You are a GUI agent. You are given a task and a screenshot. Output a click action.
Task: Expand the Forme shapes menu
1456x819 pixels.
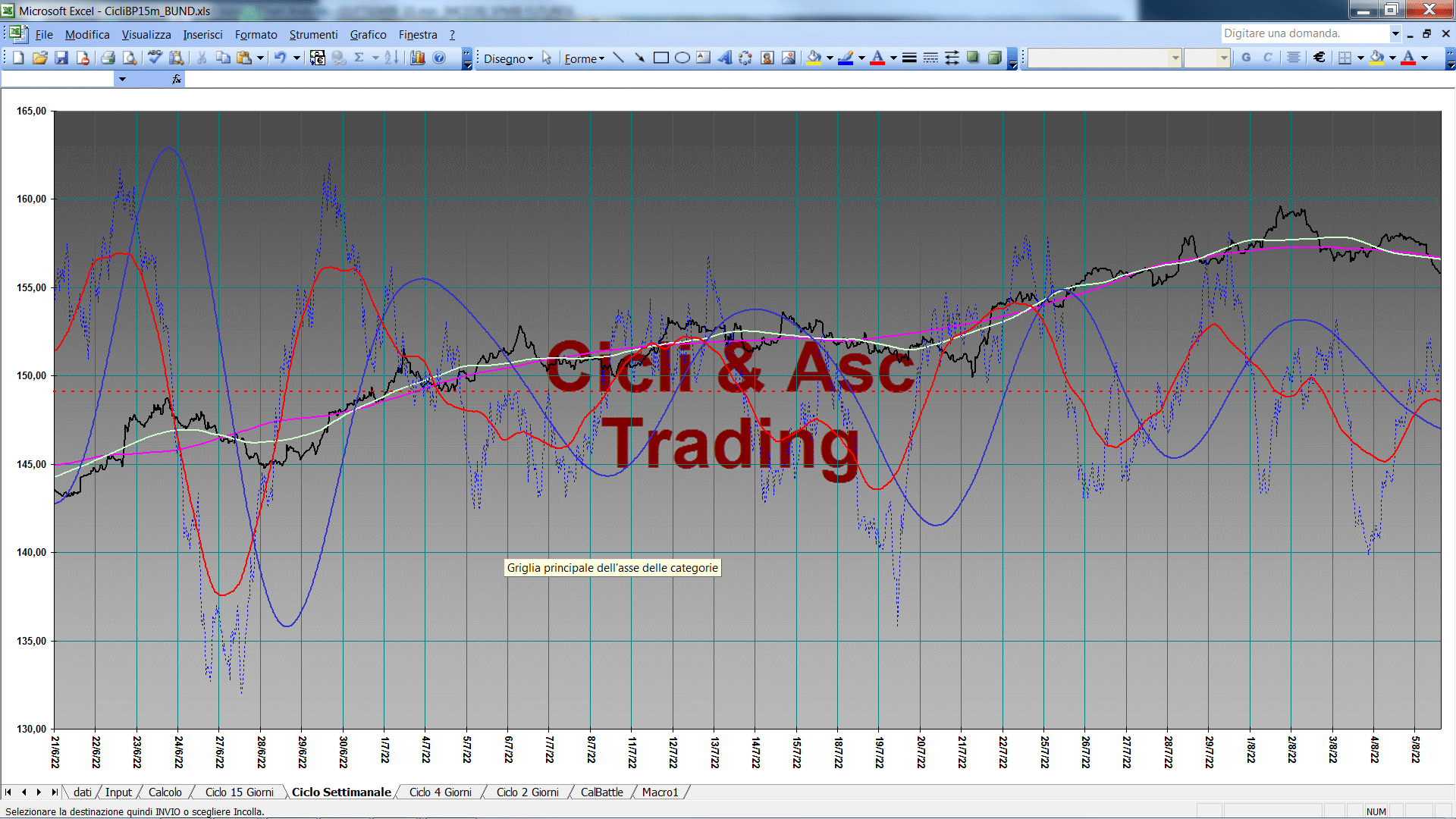[584, 58]
